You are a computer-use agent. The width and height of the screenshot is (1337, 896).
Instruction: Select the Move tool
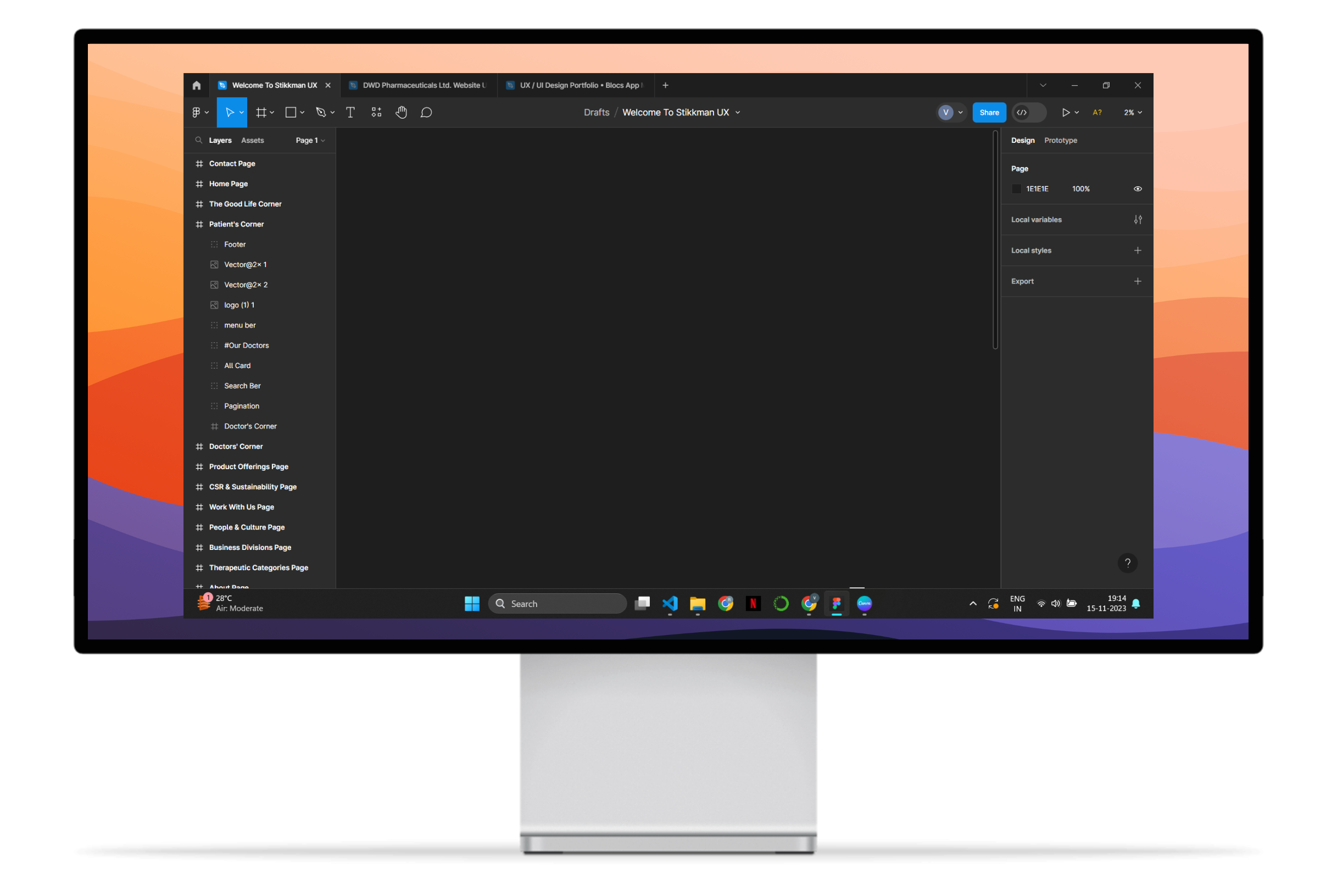pos(230,113)
